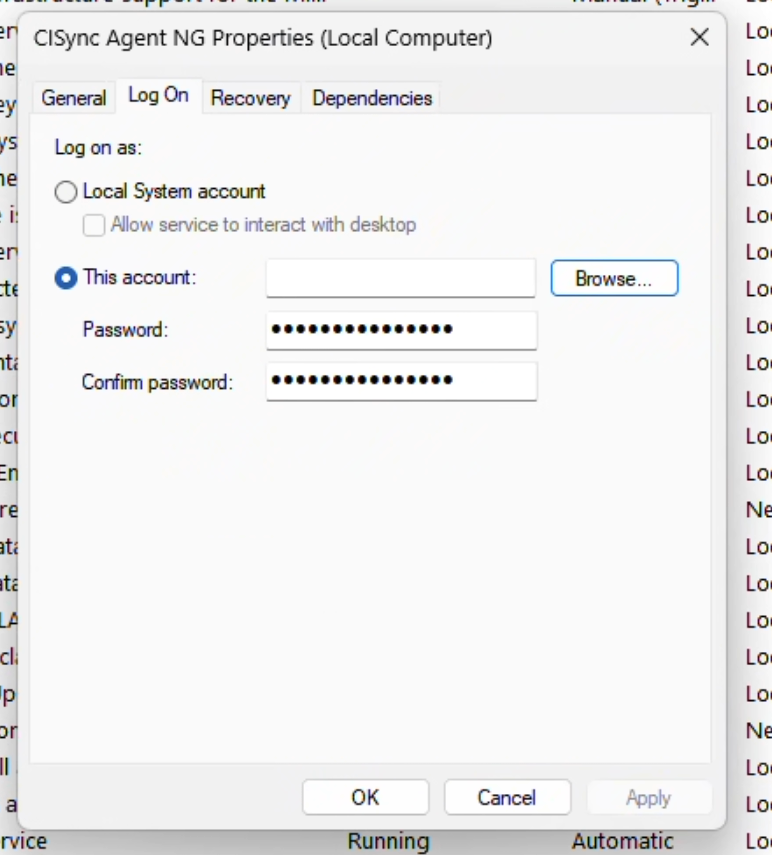Switch to the General tab
The height and width of the screenshot is (855, 772).
click(x=74, y=98)
